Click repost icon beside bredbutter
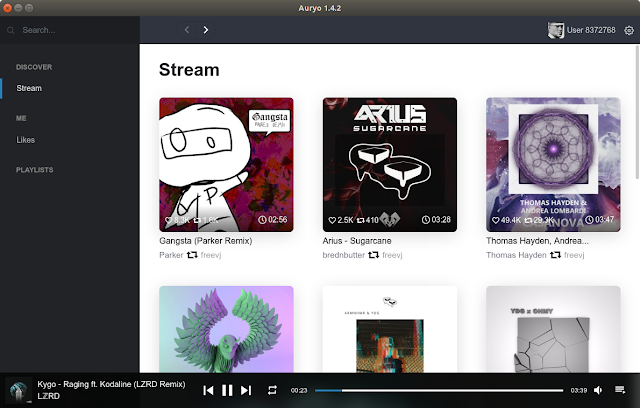Screen dimensions: 640x408 pos(373,255)
